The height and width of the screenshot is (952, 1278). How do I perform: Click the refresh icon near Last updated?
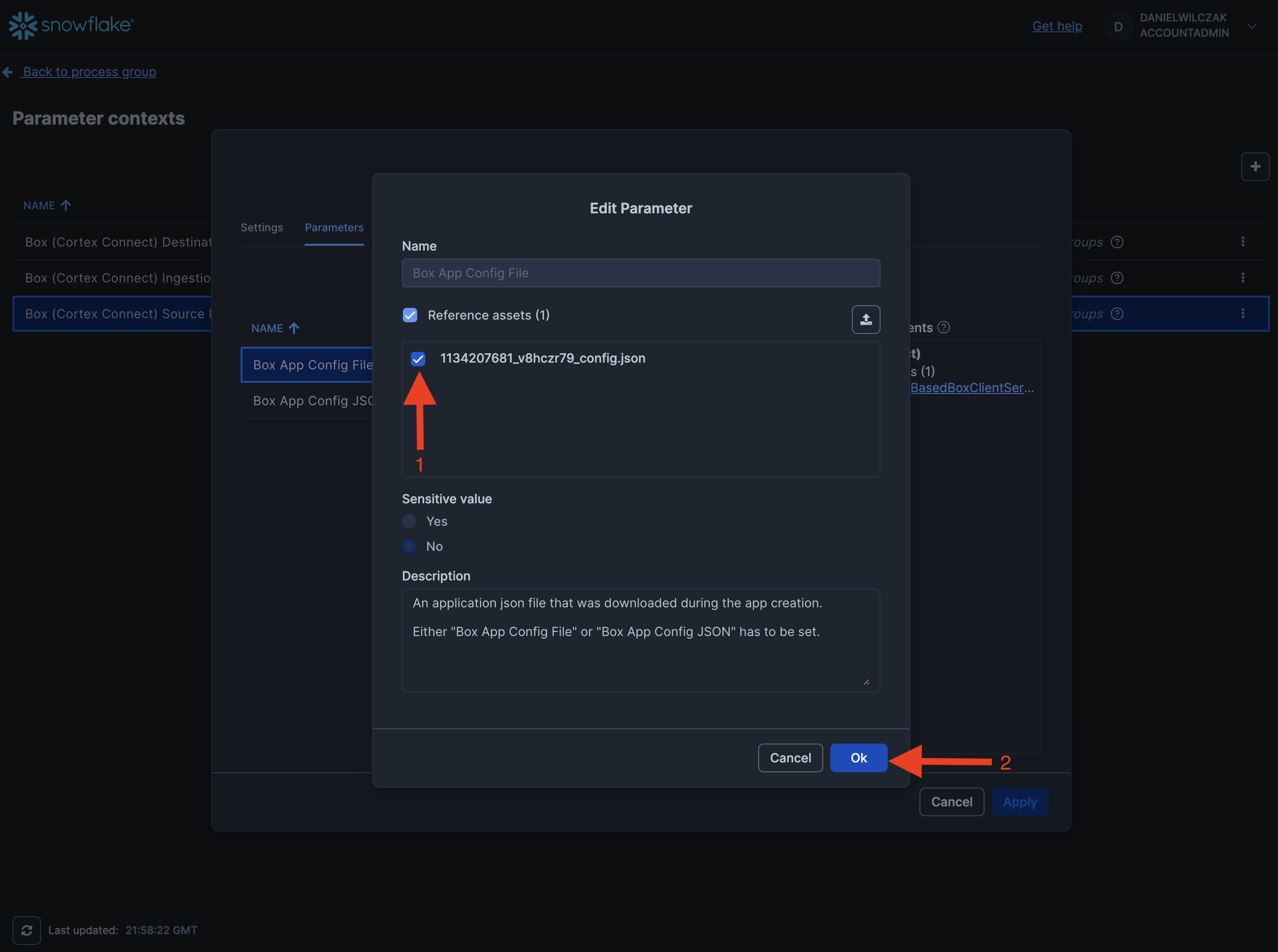coord(26,930)
